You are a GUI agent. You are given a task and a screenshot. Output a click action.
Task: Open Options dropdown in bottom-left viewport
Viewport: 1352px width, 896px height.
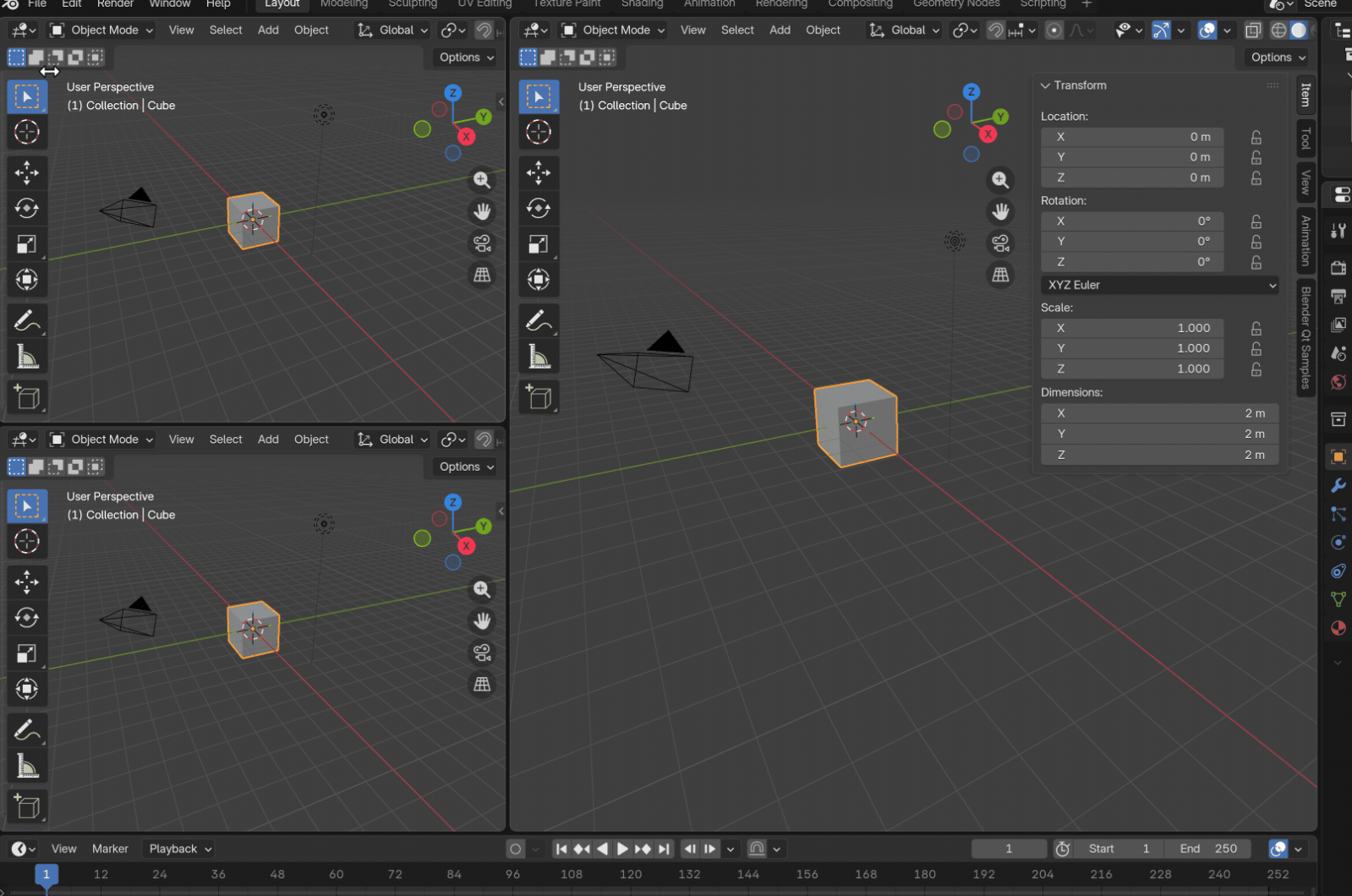tap(466, 467)
